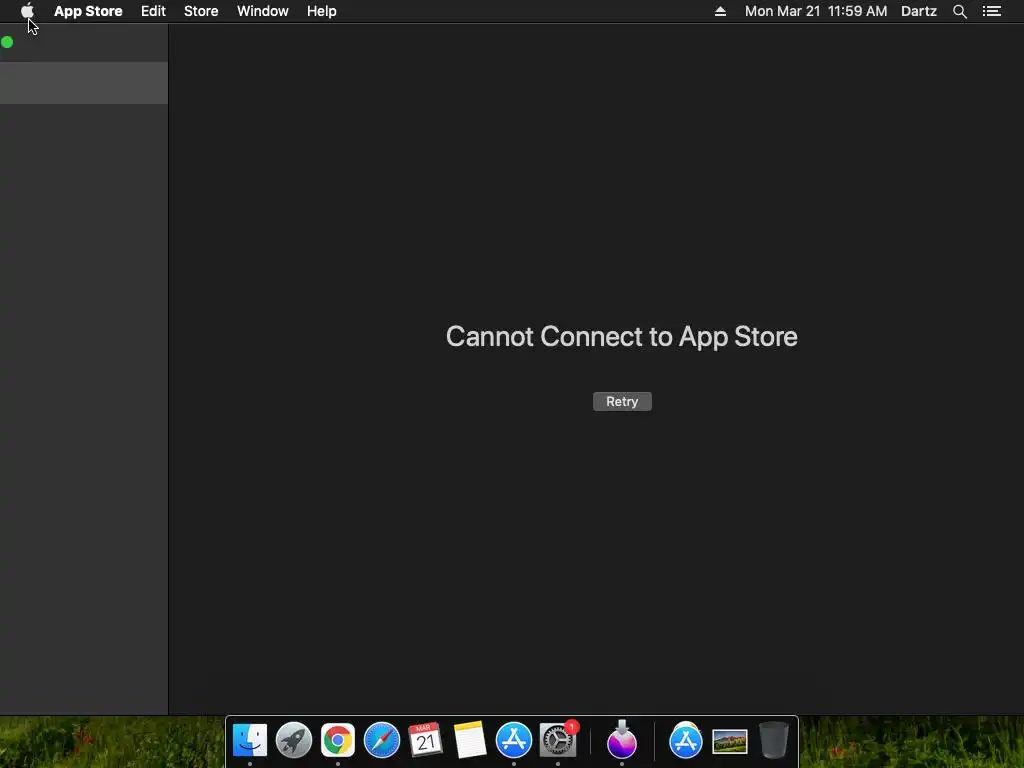
Task: Click the green full-screen window button
Action: tap(7, 42)
